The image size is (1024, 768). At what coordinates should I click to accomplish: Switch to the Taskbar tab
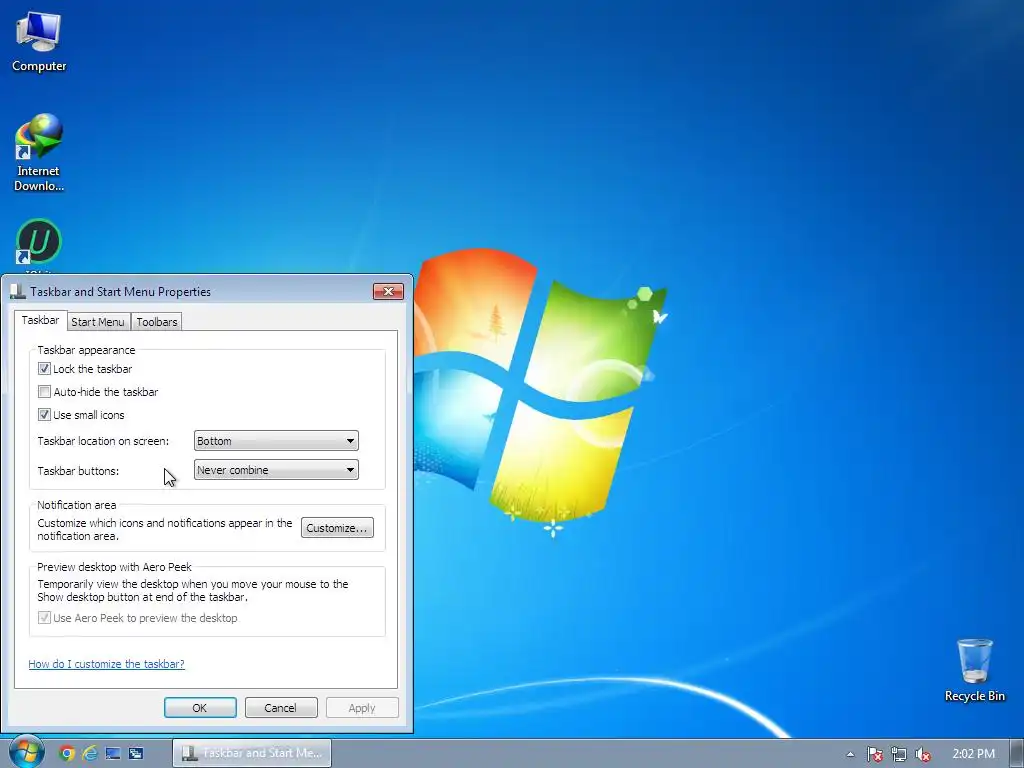click(40, 320)
